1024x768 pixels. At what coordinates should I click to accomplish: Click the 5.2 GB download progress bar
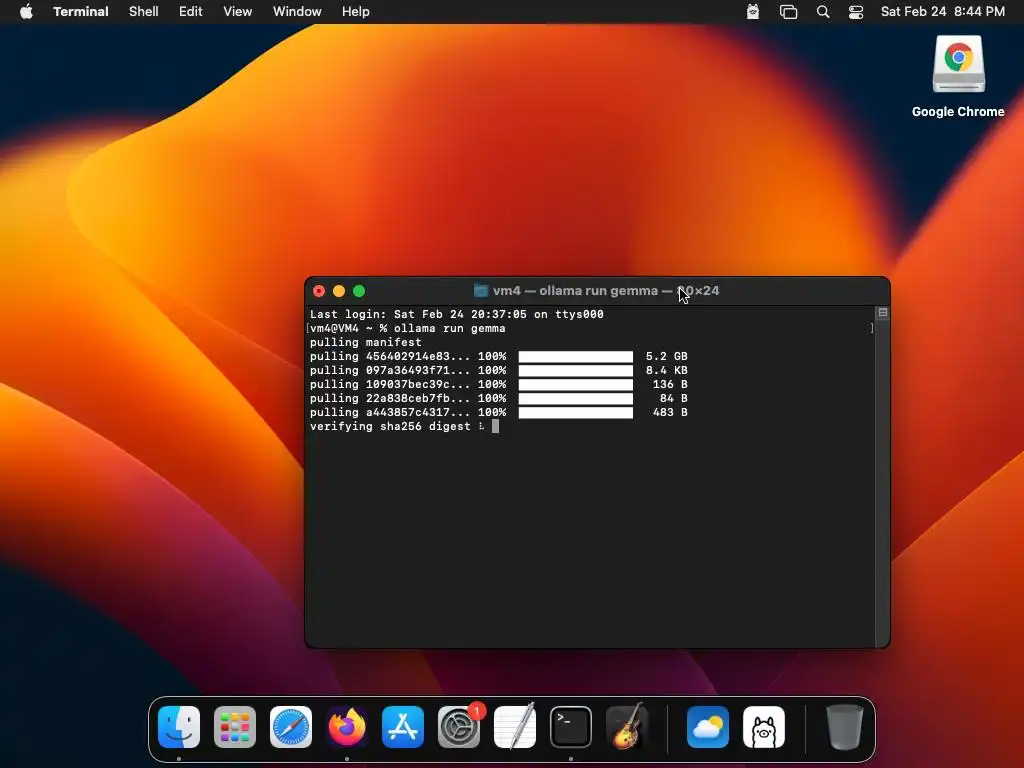pyautogui.click(x=576, y=357)
